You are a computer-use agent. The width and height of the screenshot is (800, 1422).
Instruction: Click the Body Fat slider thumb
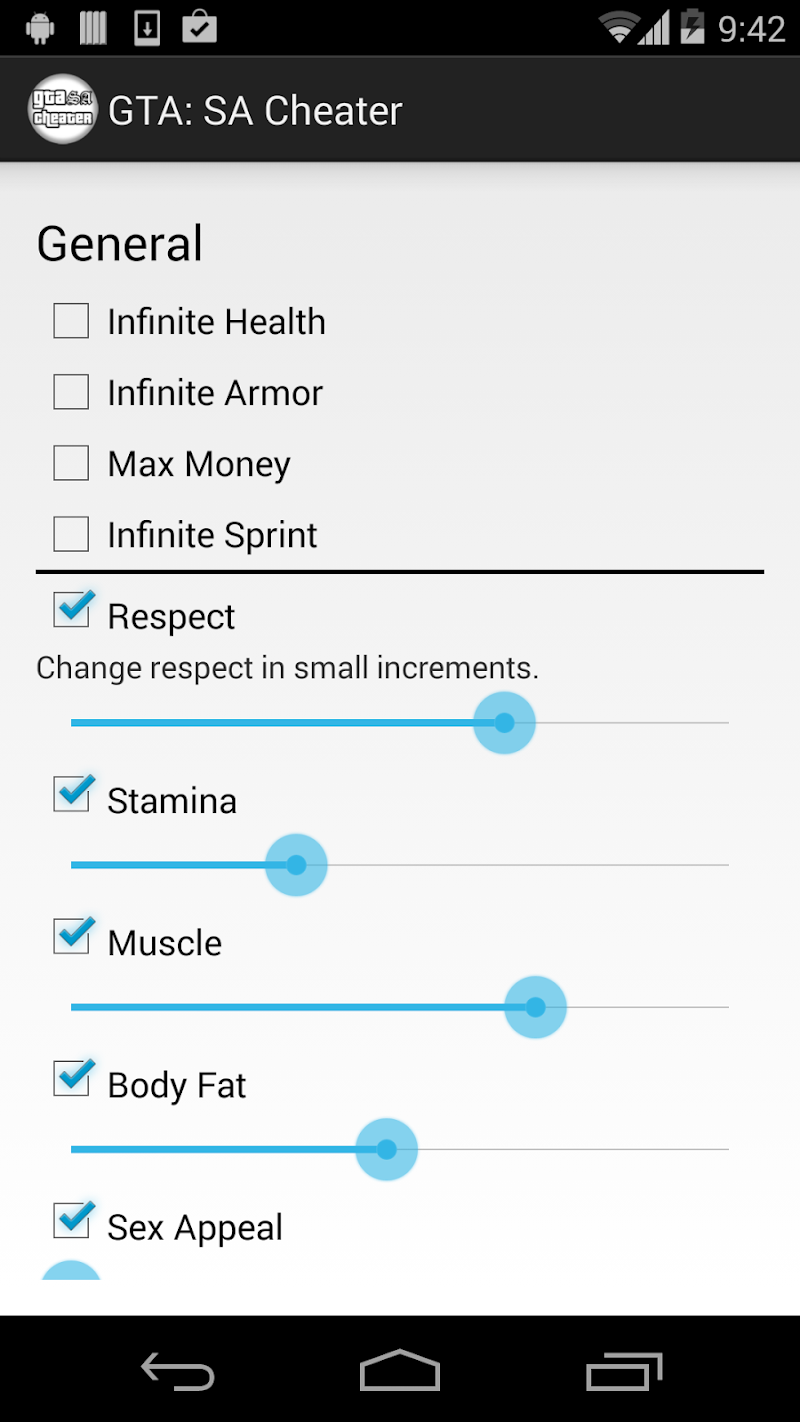pyautogui.click(x=386, y=1149)
